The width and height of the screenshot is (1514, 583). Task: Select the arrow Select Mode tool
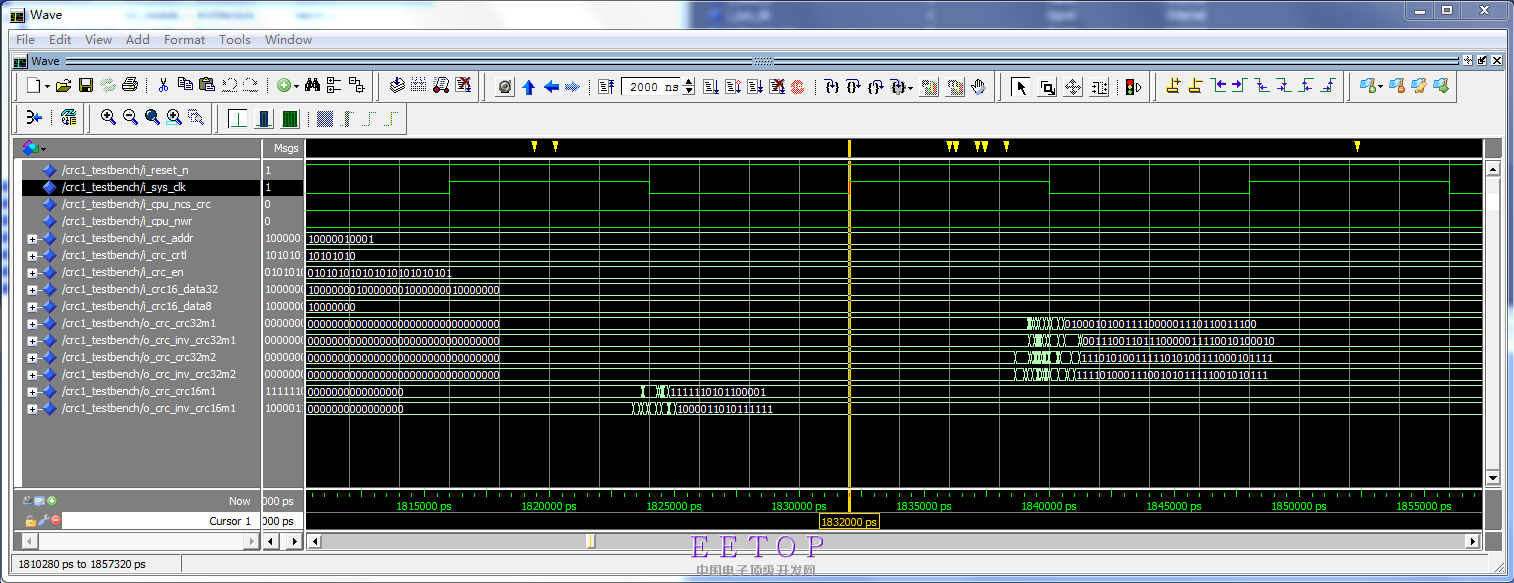[1021, 87]
